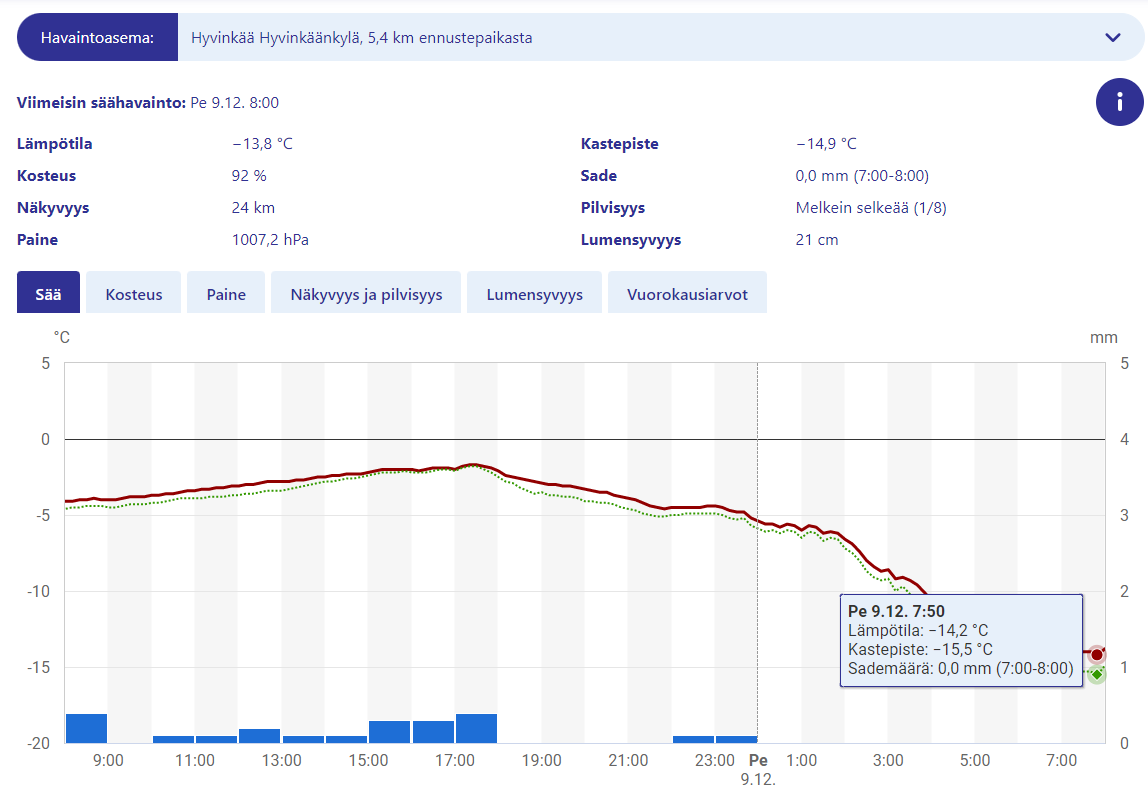
Task: Switch to the Kosteus tab
Action: point(133,294)
